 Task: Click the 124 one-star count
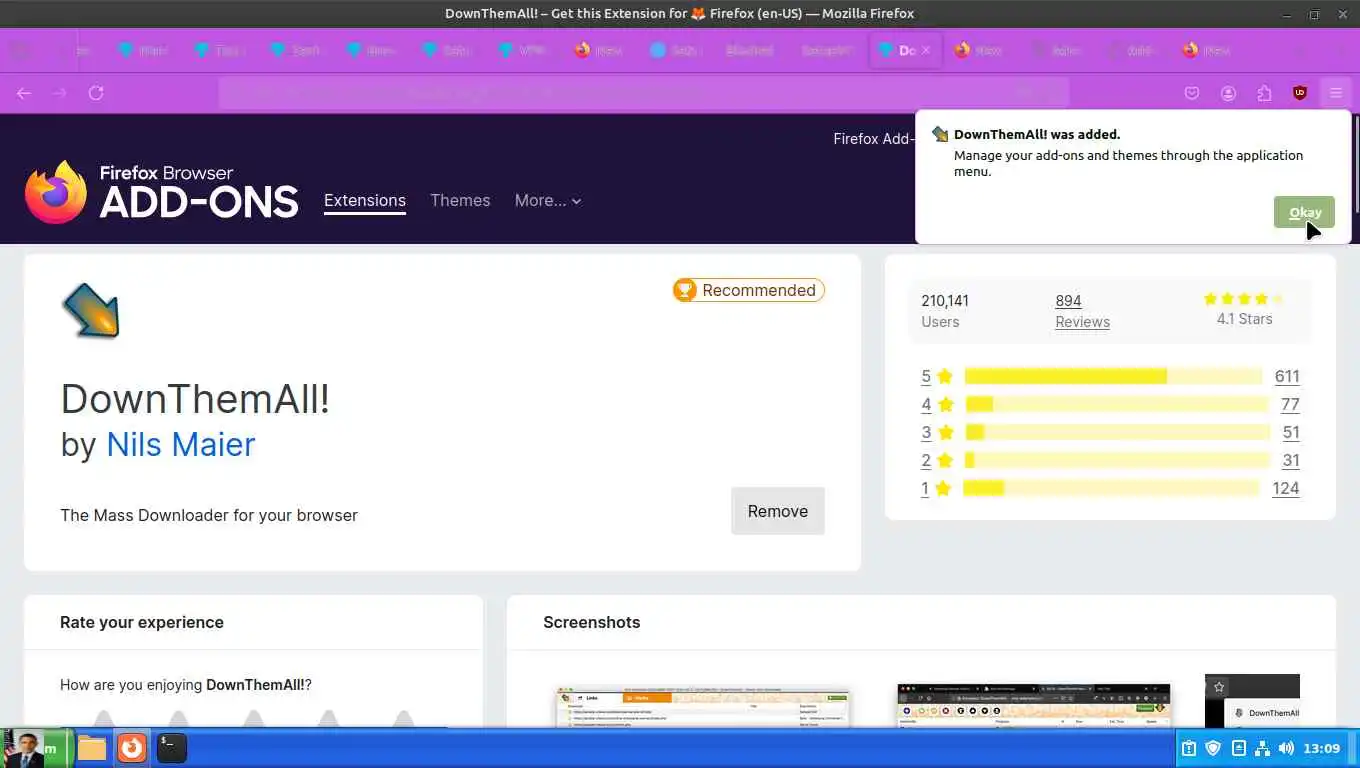[1286, 489]
